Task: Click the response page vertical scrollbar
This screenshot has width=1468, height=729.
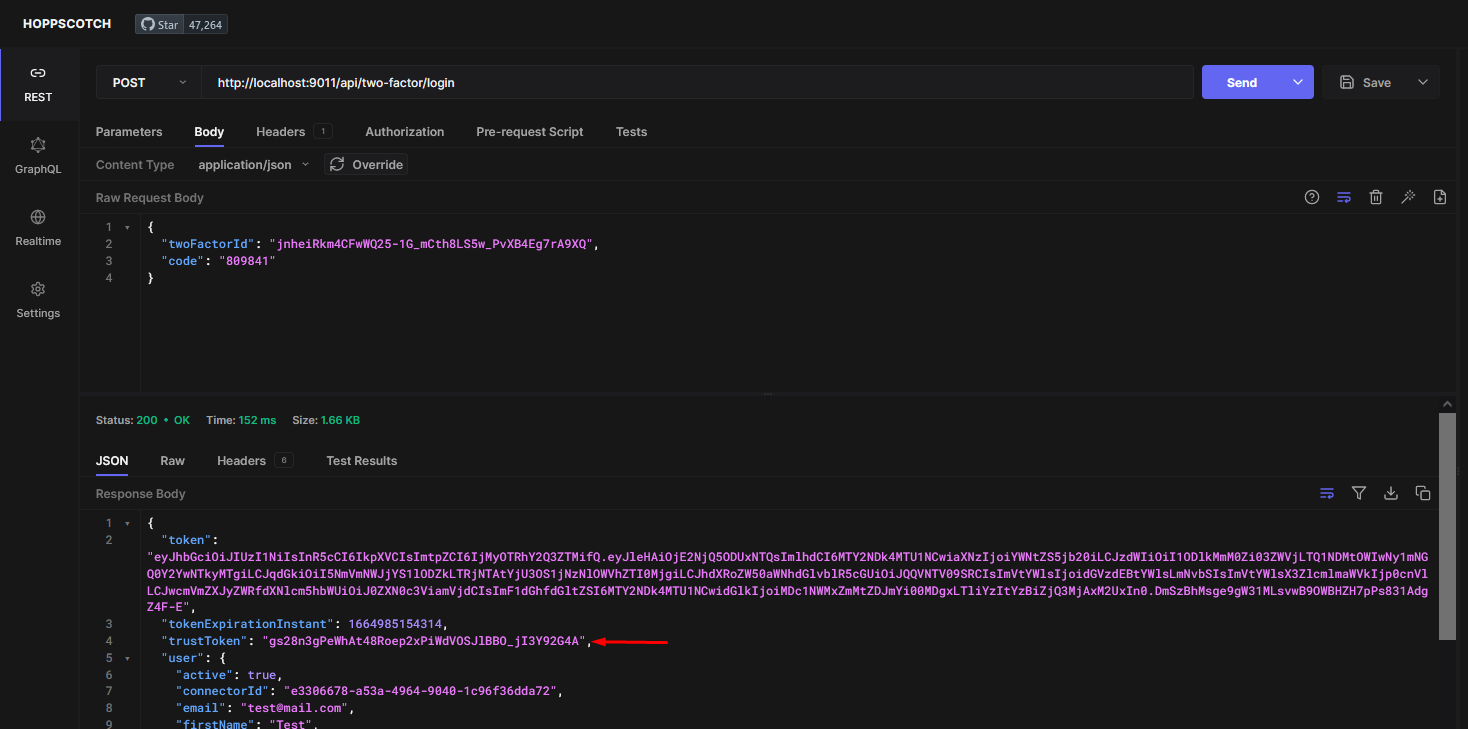Action: point(1447,525)
